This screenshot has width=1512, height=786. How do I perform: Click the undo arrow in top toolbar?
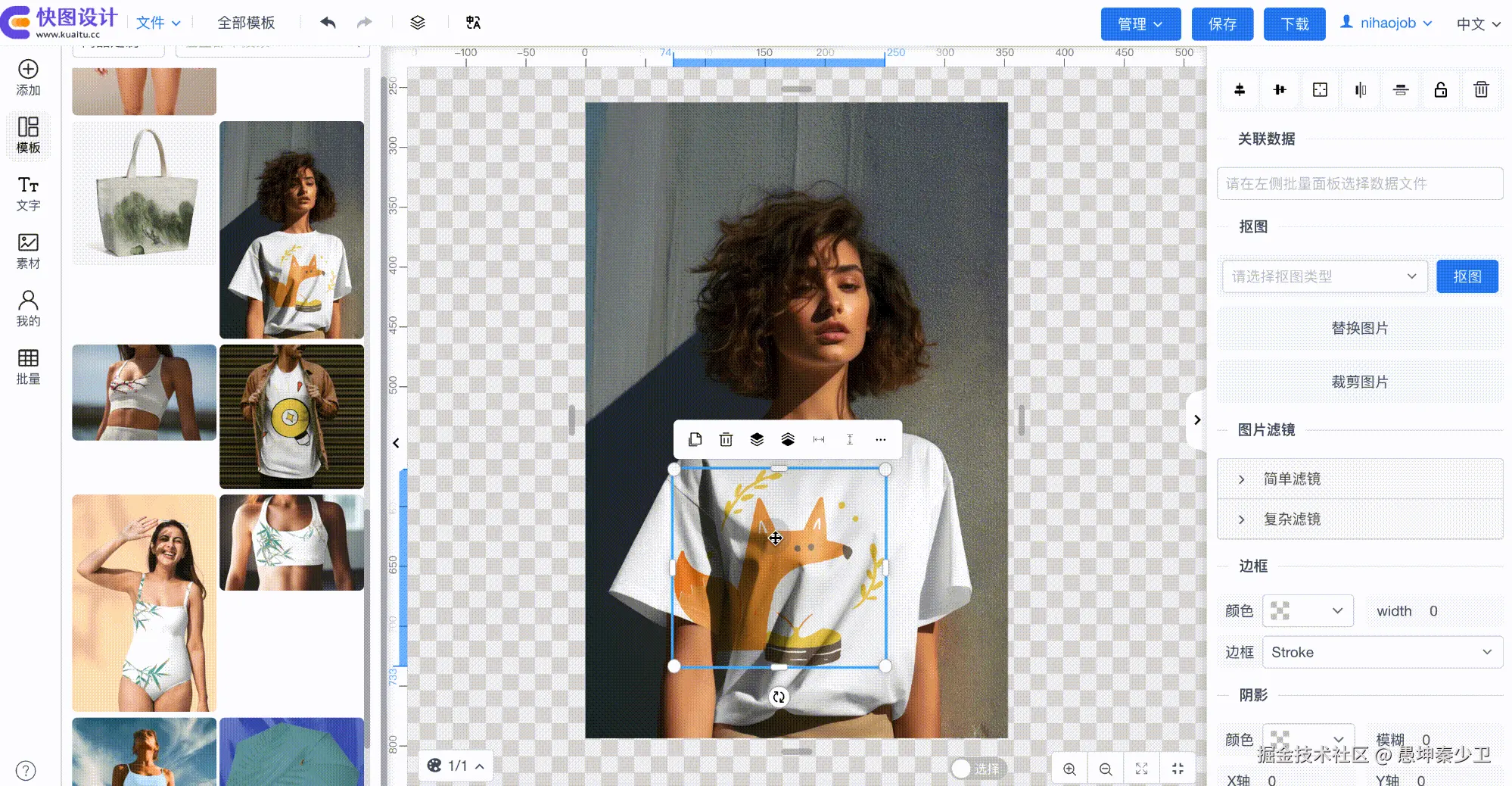coord(328,23)
